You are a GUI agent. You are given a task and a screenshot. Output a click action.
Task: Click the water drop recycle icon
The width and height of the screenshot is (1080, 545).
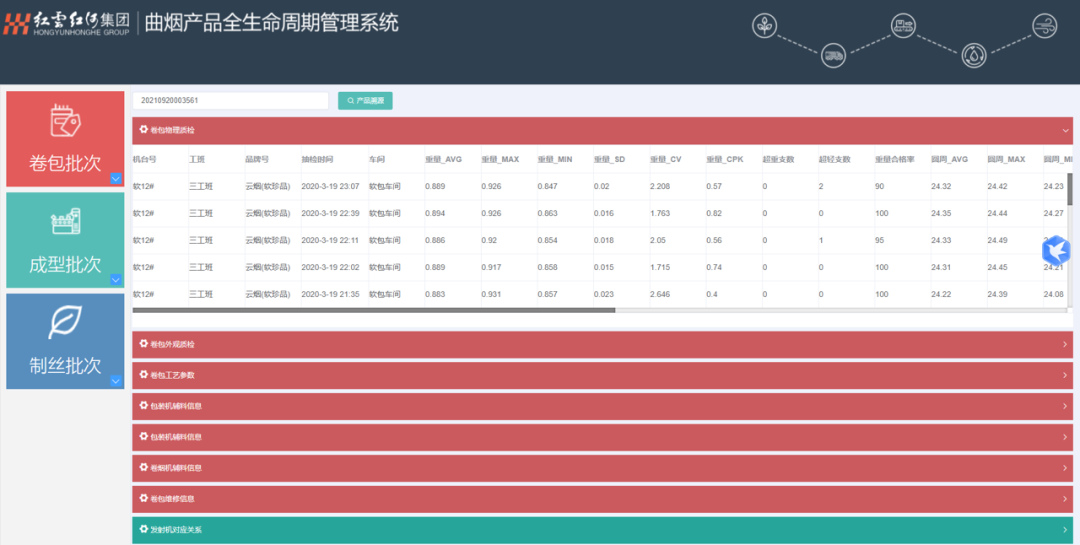[974, 55]
